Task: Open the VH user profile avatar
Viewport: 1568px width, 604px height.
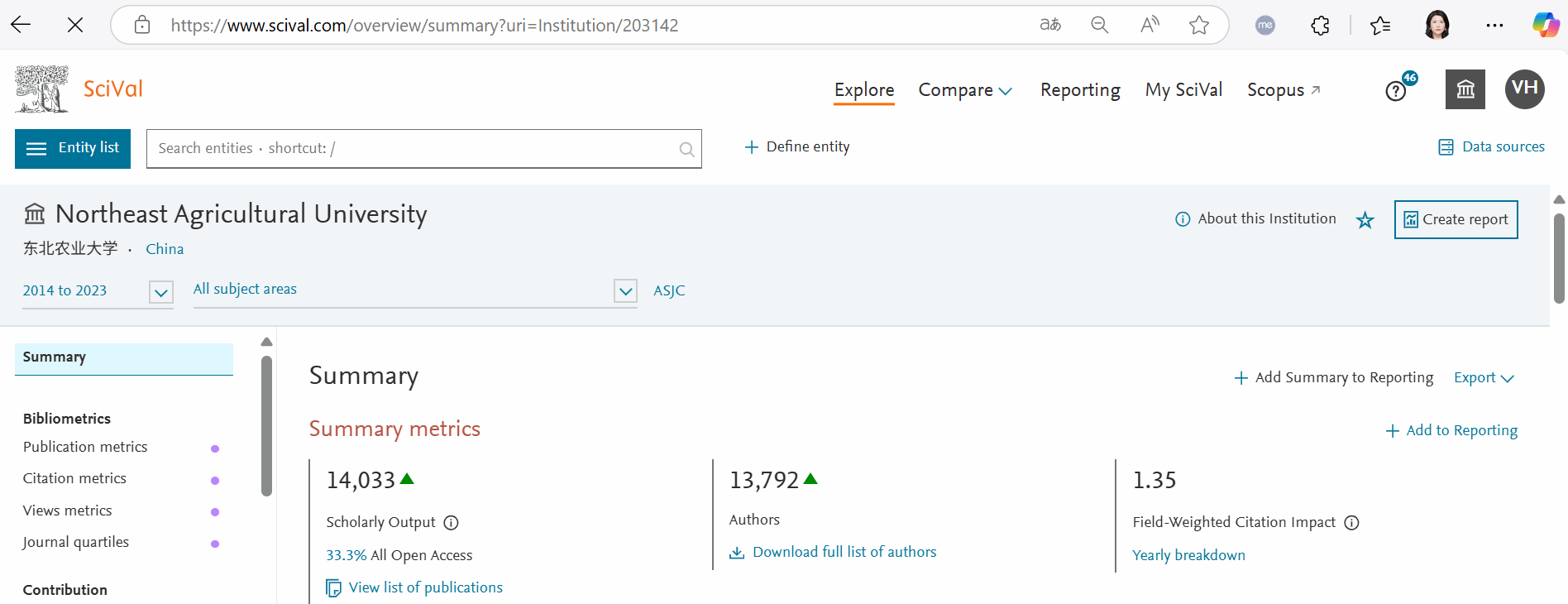Action: [1524, 89]
